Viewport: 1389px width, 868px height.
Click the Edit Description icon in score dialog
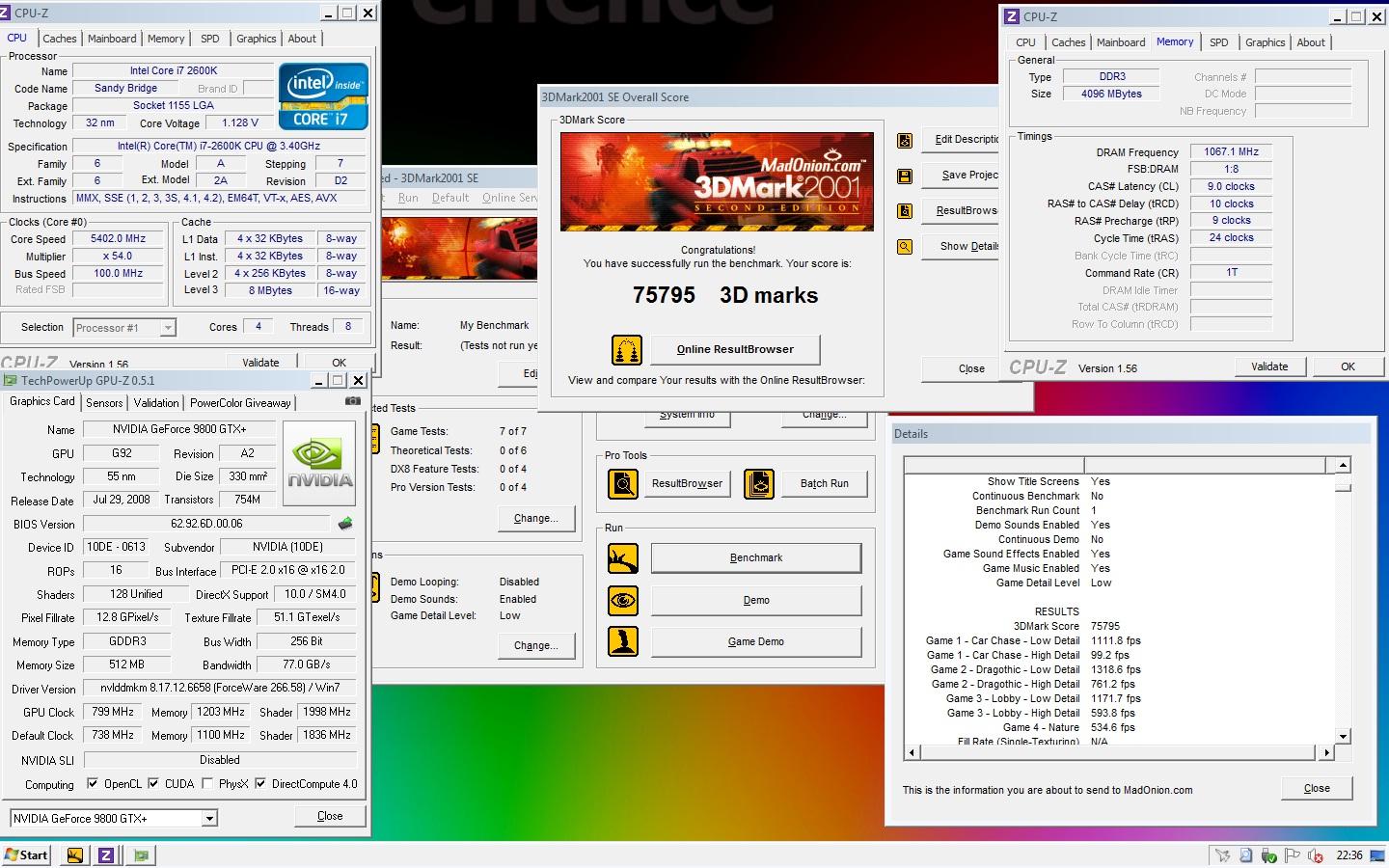click(905, 141)
